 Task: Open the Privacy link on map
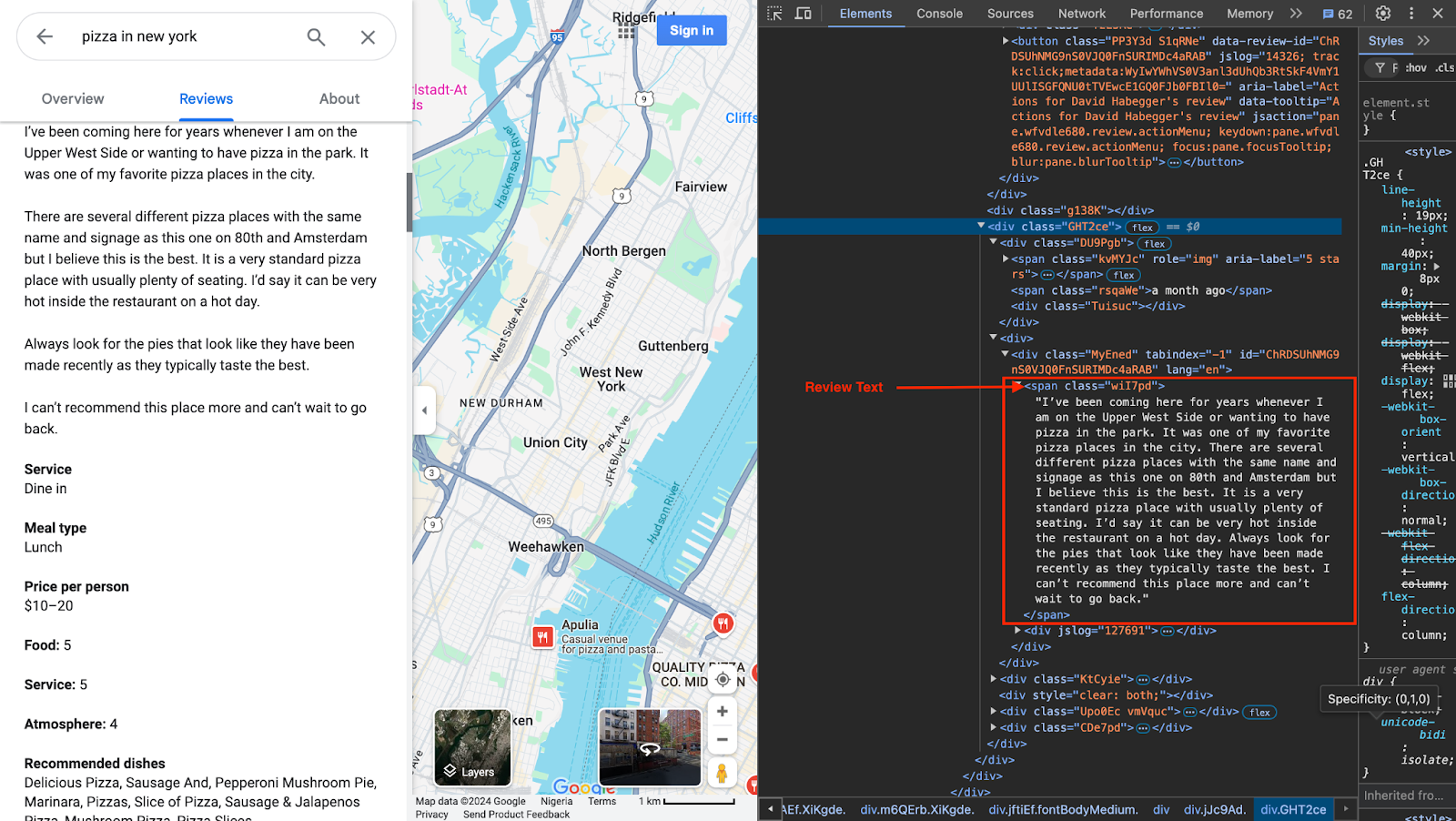coord(431,814)
